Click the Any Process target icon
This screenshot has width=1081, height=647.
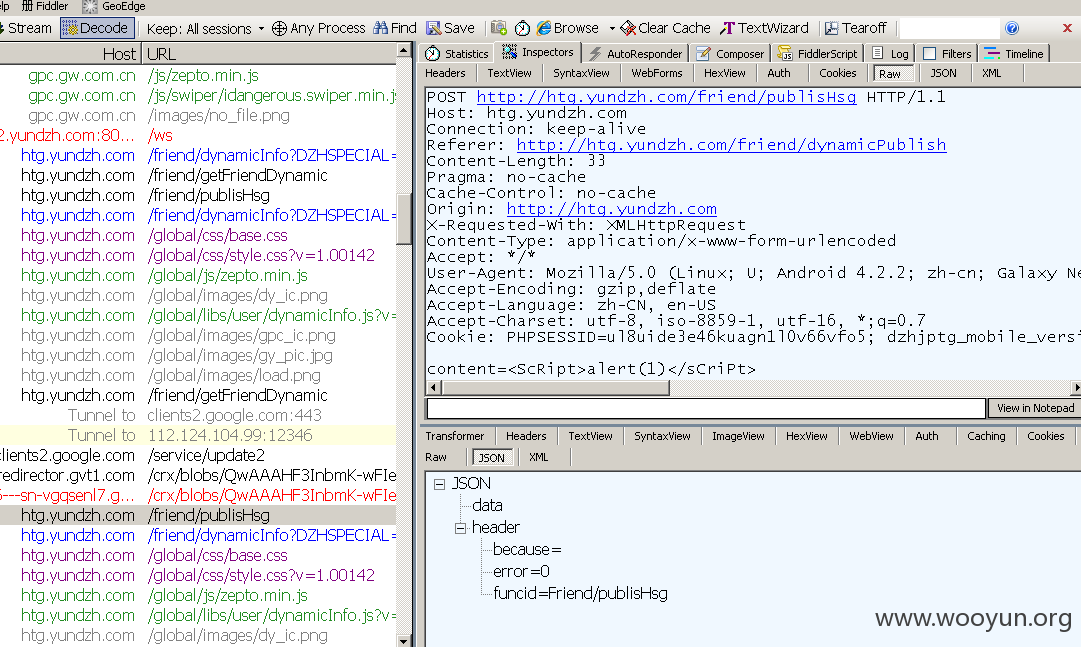coord(279,28)
